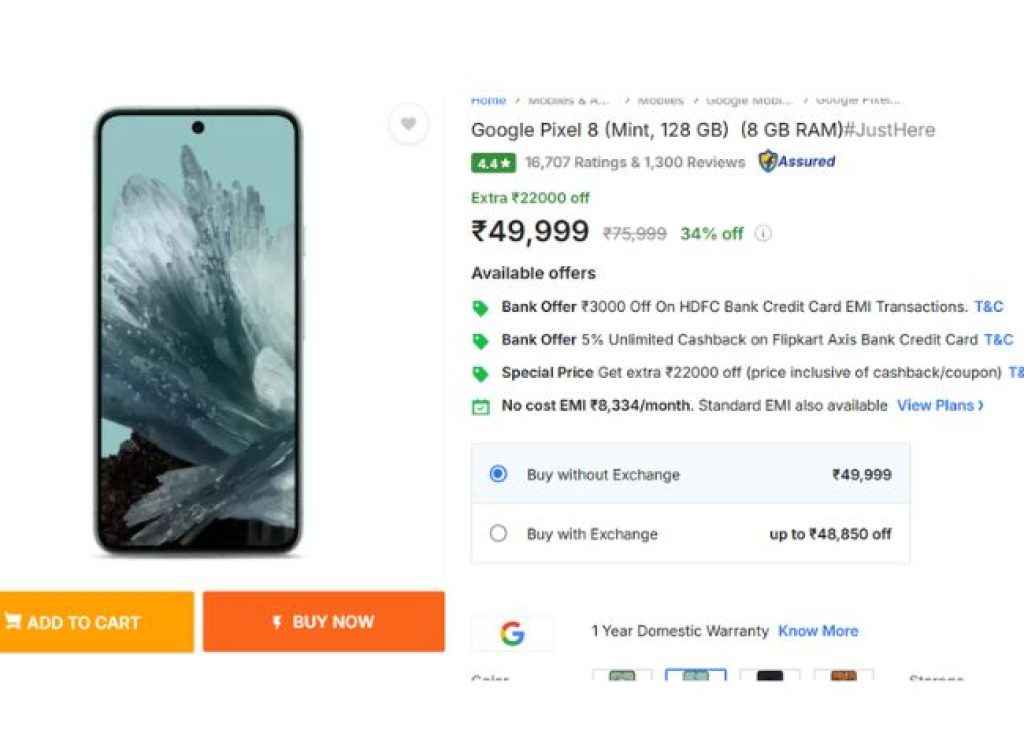This screenshot has width=1024, height=756.
Task: Select the black Obsidian color swatch
Action: pyautogui.click(x=769, y=676)
